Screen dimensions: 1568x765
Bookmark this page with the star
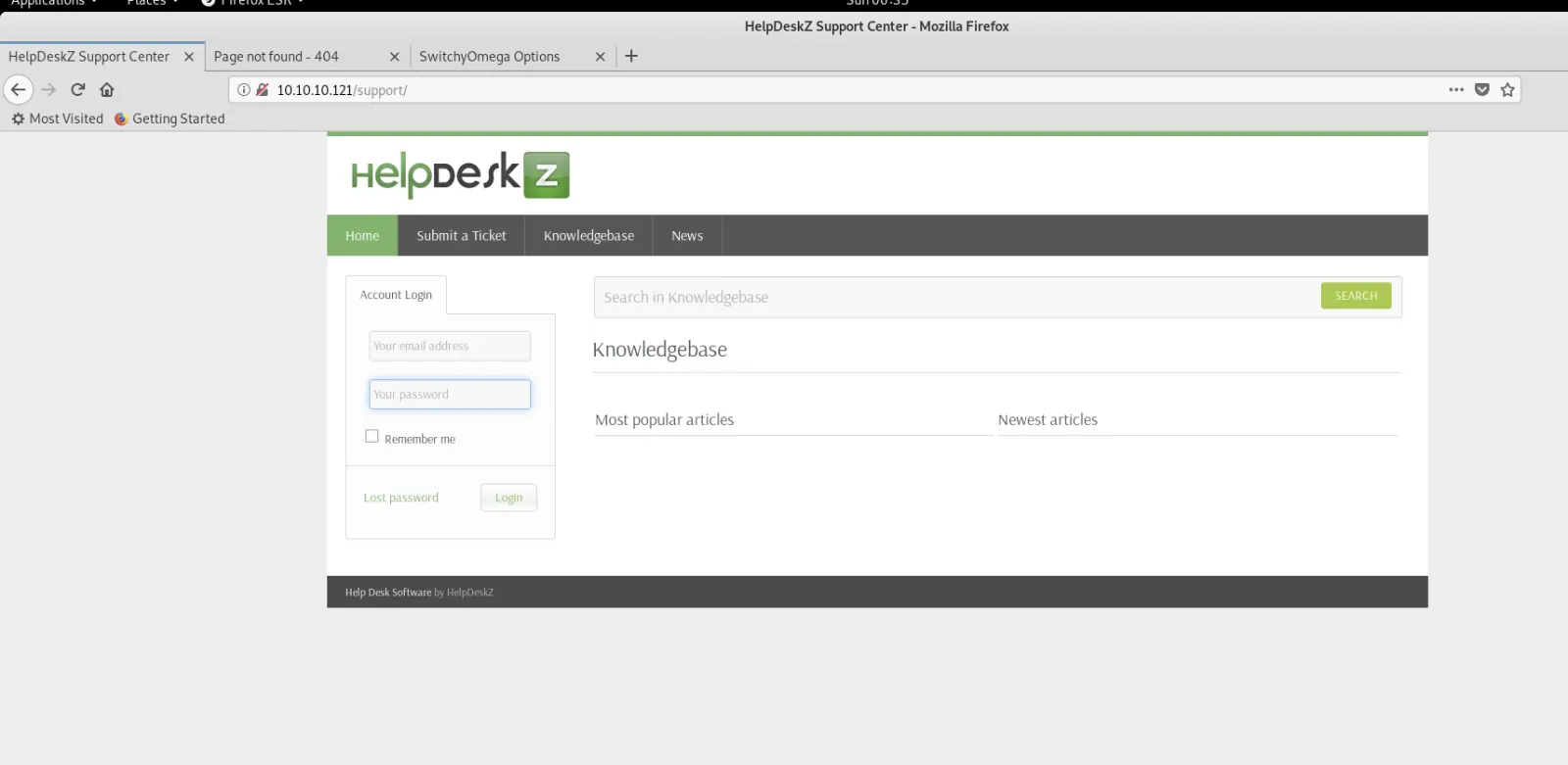[x=1507, y=89]
